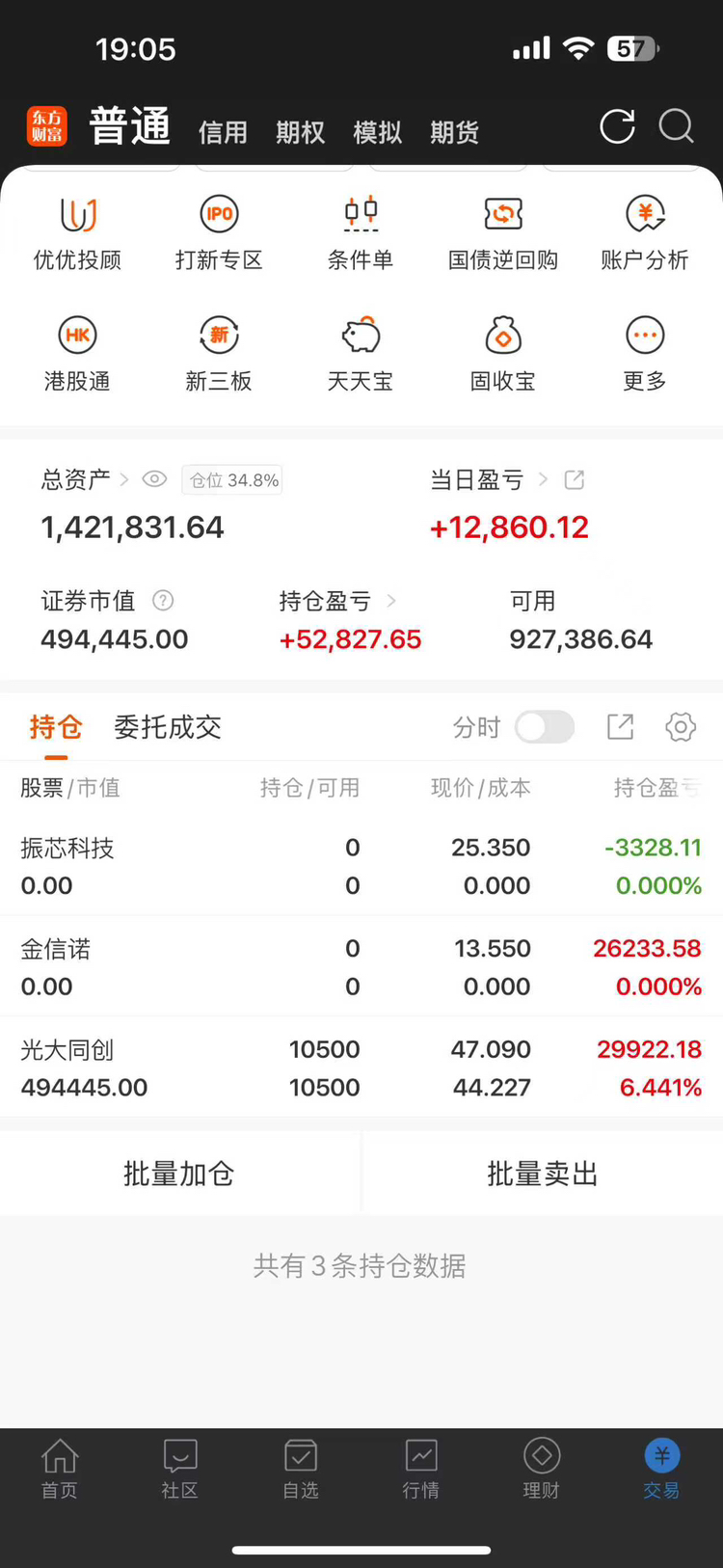
Task: Click 光大同创 price 47.090
Action: click(x=491, y=1049)
